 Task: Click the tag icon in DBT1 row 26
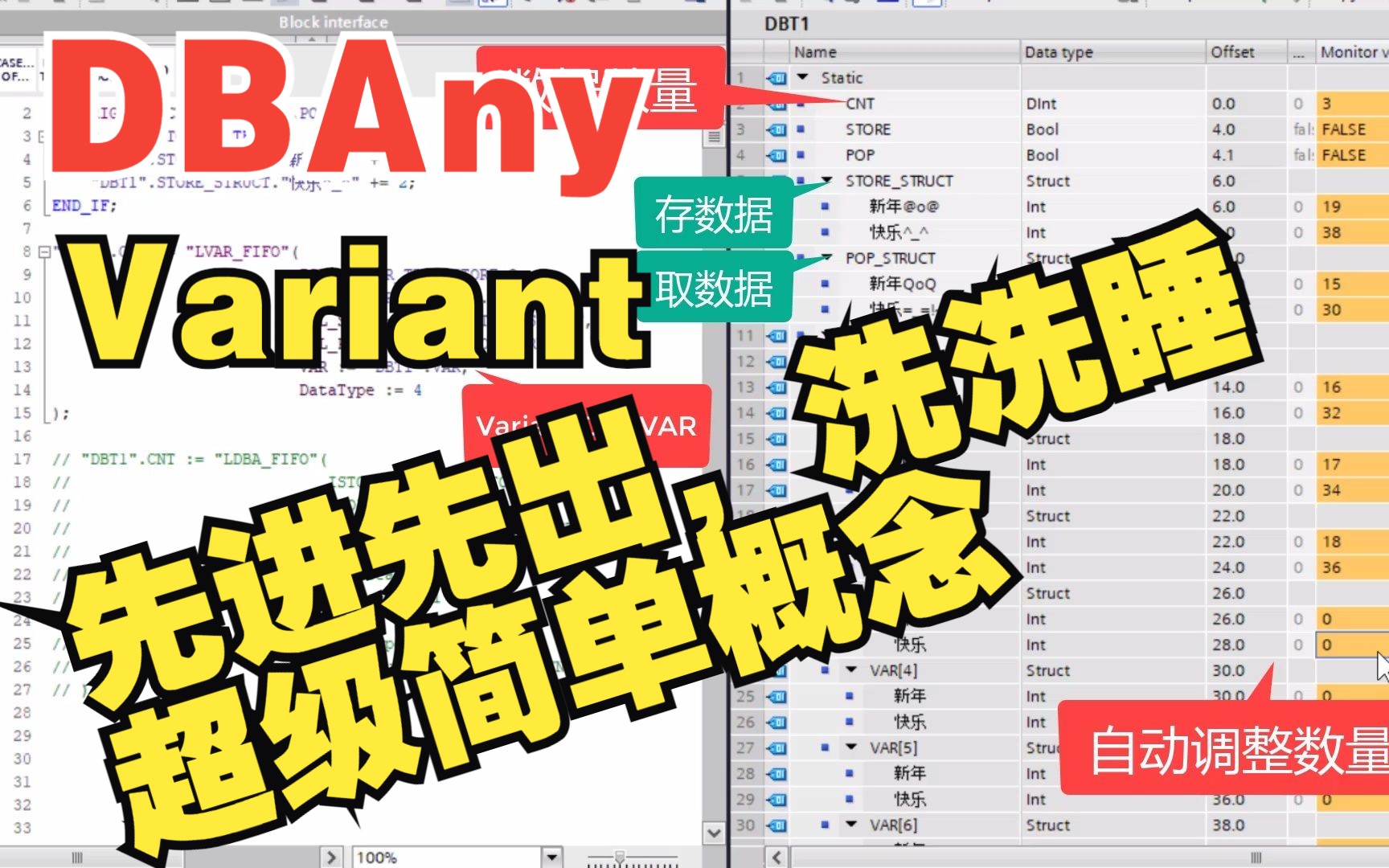776,723
